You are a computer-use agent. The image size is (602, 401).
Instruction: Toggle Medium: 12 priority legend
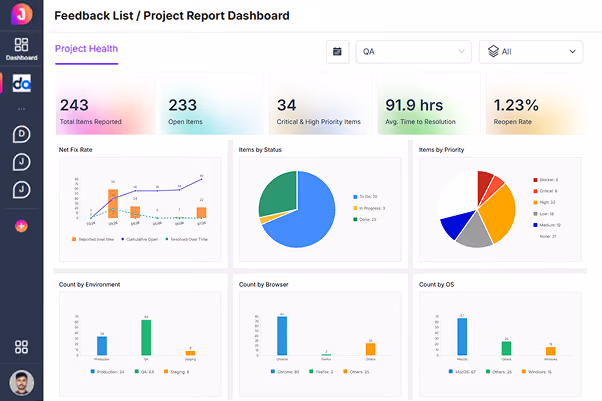coord(547,225)
